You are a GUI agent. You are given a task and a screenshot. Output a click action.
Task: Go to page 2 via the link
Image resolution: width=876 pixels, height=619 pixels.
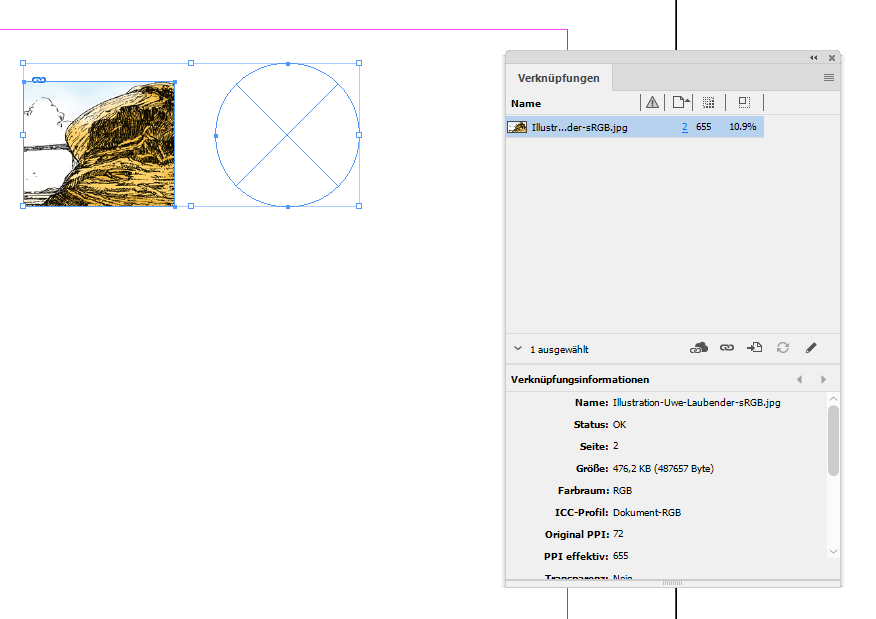pos(684,127)
